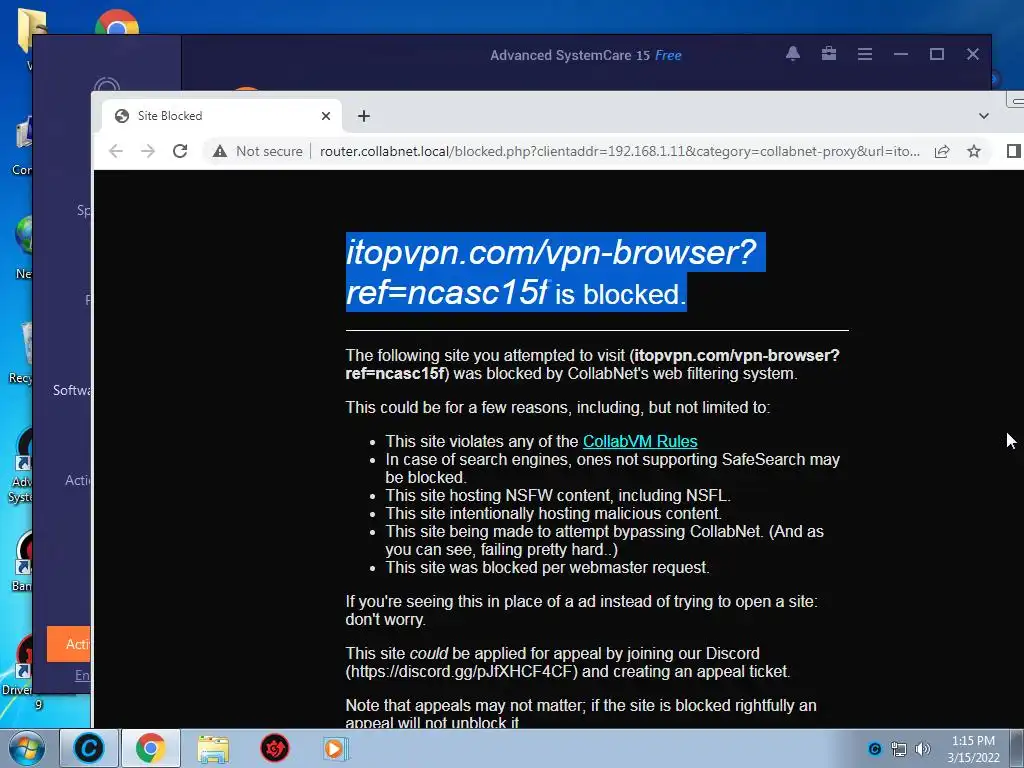Viewport: 1024px width, 768px height.
Task: Open Advanced SystemCare toolbox icon
Action: pyautogui.click(x=829, y=54)
